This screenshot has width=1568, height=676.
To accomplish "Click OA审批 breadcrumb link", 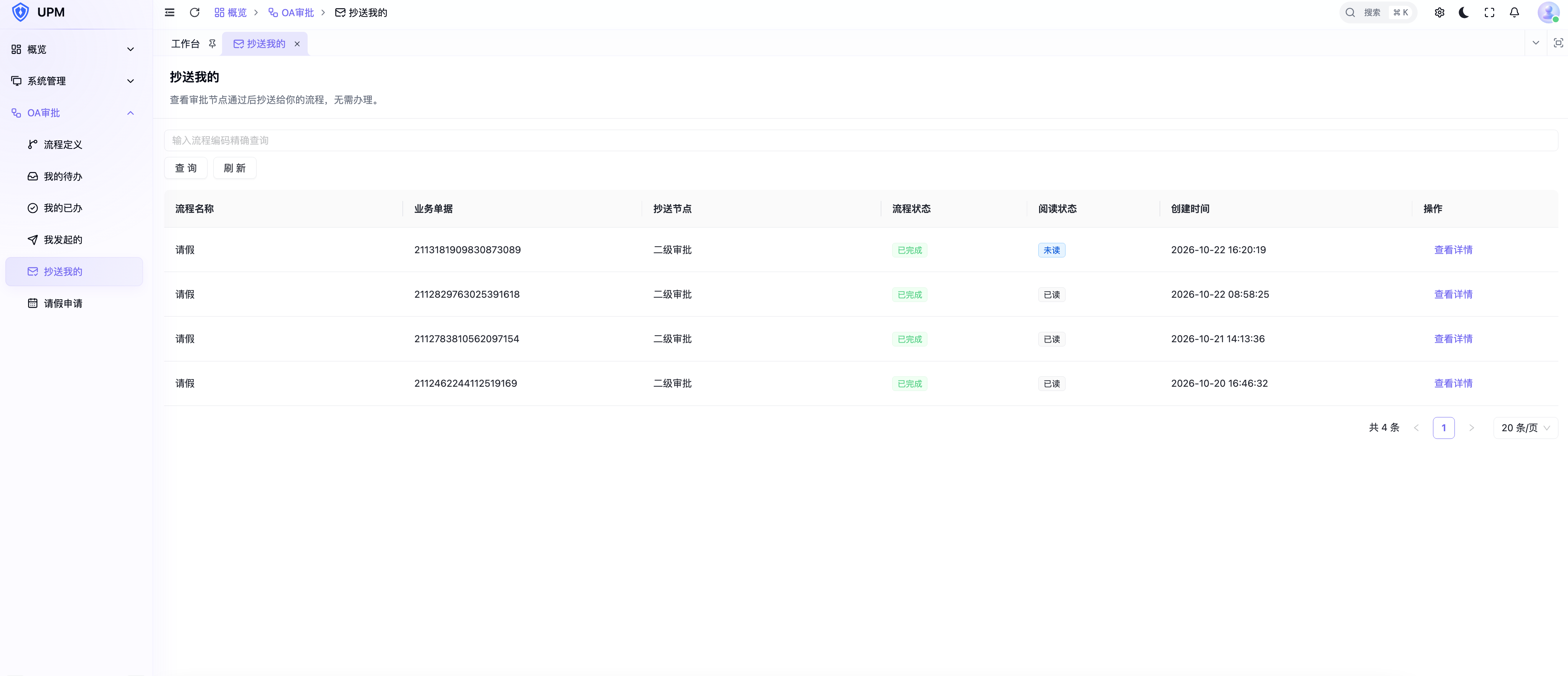I will 291,12.
